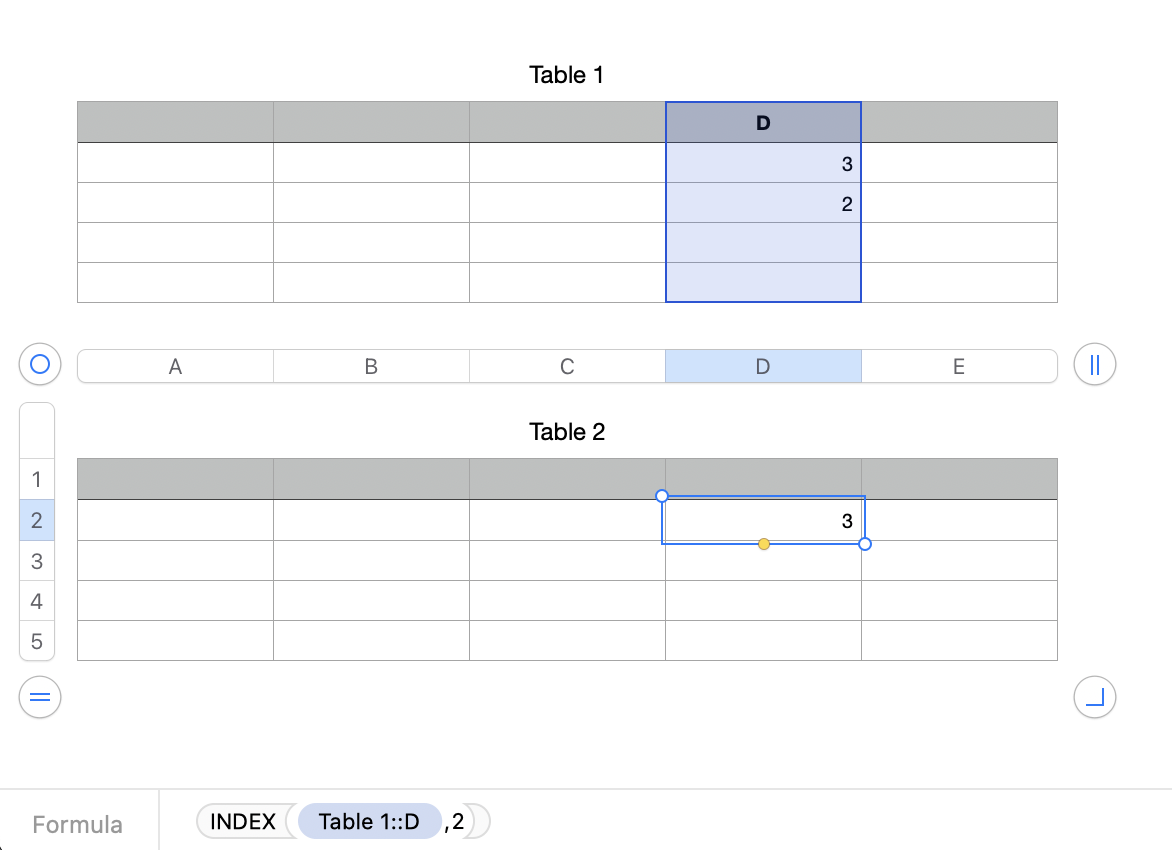Click the corner resize table handle
The image size is (1172, 850).
(x=1094, y=697)
